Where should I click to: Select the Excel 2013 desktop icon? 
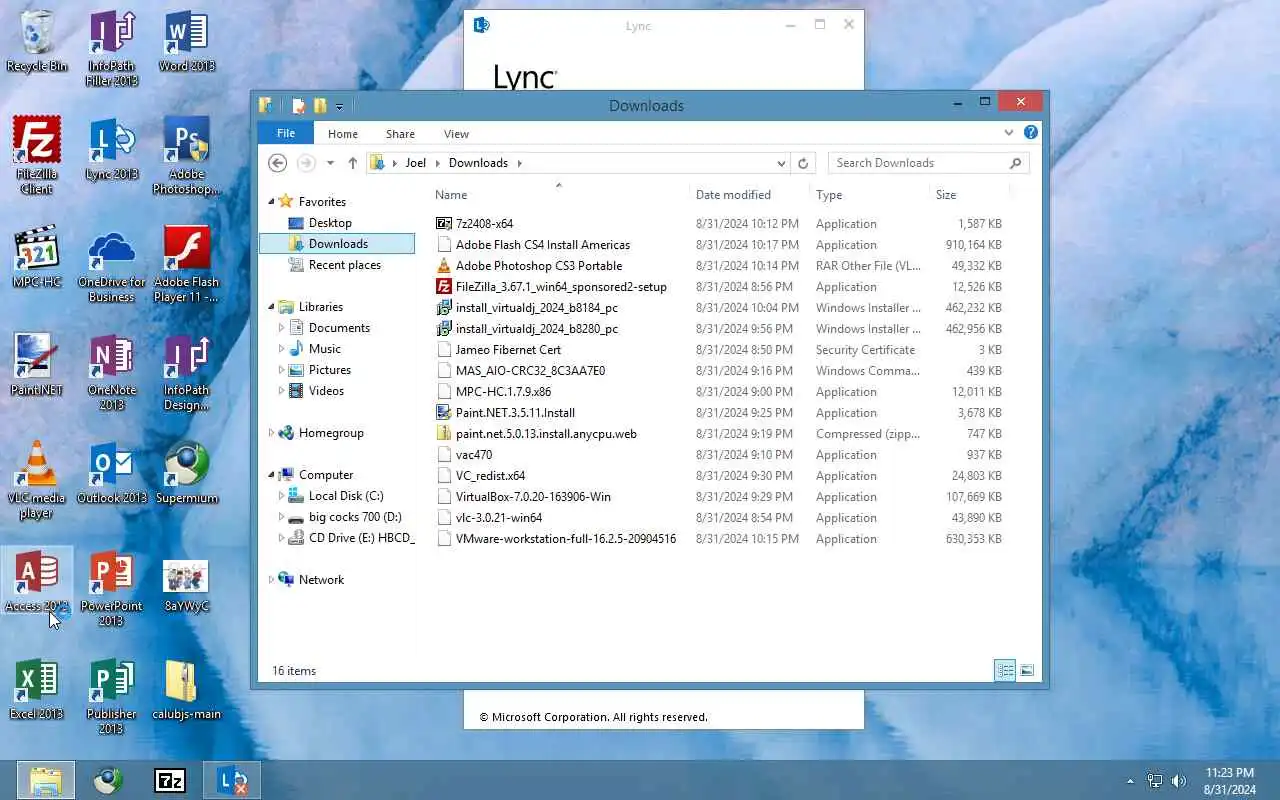point(37,689)
